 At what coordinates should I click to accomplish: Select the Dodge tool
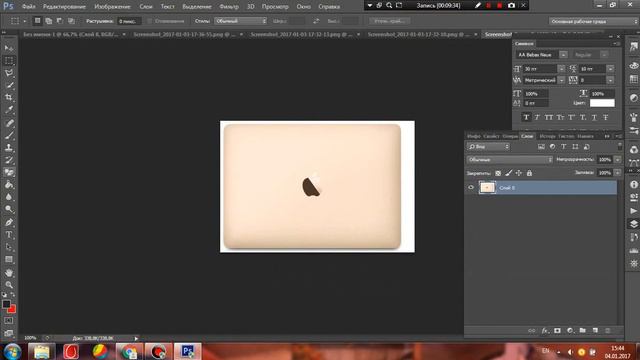coord(9,209)
